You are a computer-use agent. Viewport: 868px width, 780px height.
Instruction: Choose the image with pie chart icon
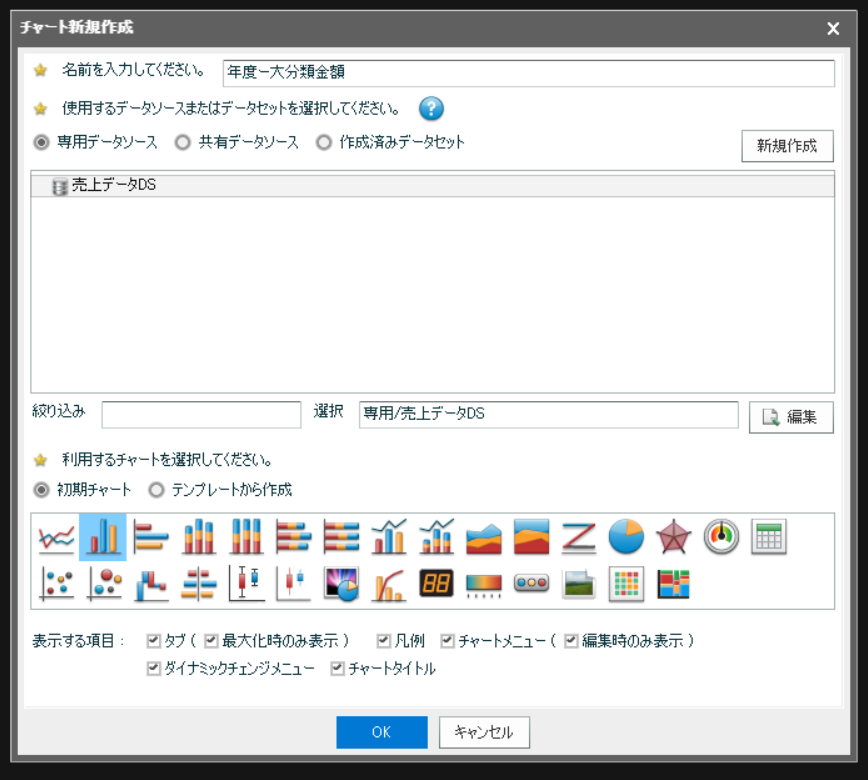coord(341,583)
